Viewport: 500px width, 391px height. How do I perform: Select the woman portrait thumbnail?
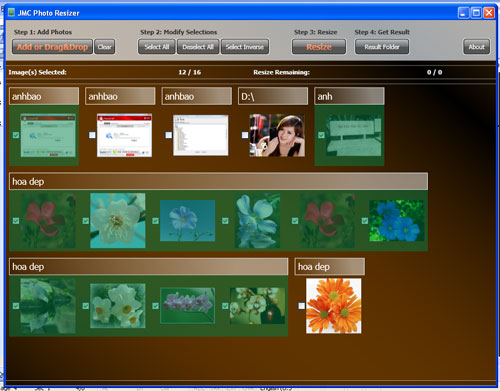pyautogui.click(x=277, y=135)
